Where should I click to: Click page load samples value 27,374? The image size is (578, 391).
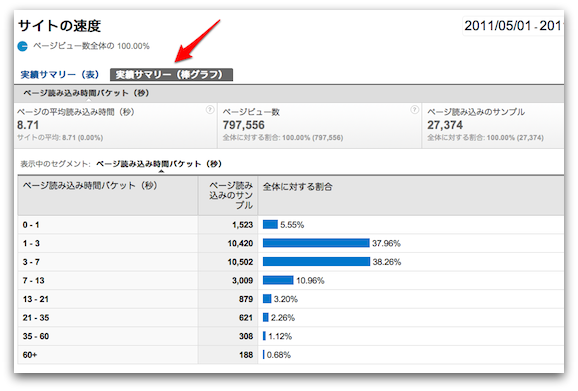coord(445,125)
